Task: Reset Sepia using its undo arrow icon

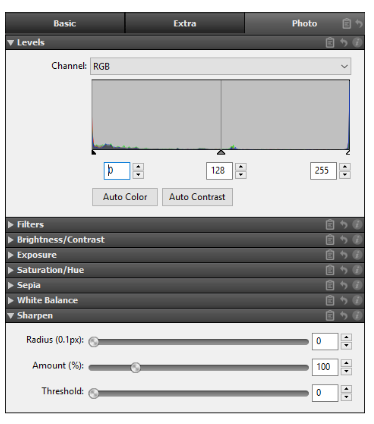Action: 344,285
